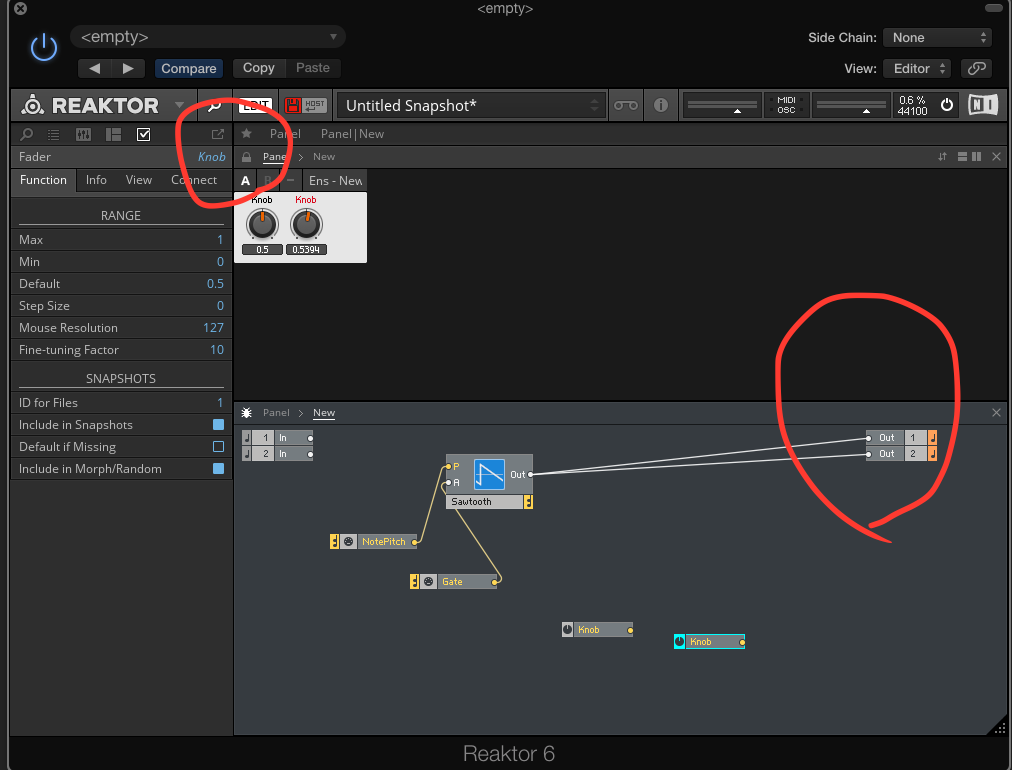Open the Panel|New tab
The image size is (1012, 770).
coord(352,134)
